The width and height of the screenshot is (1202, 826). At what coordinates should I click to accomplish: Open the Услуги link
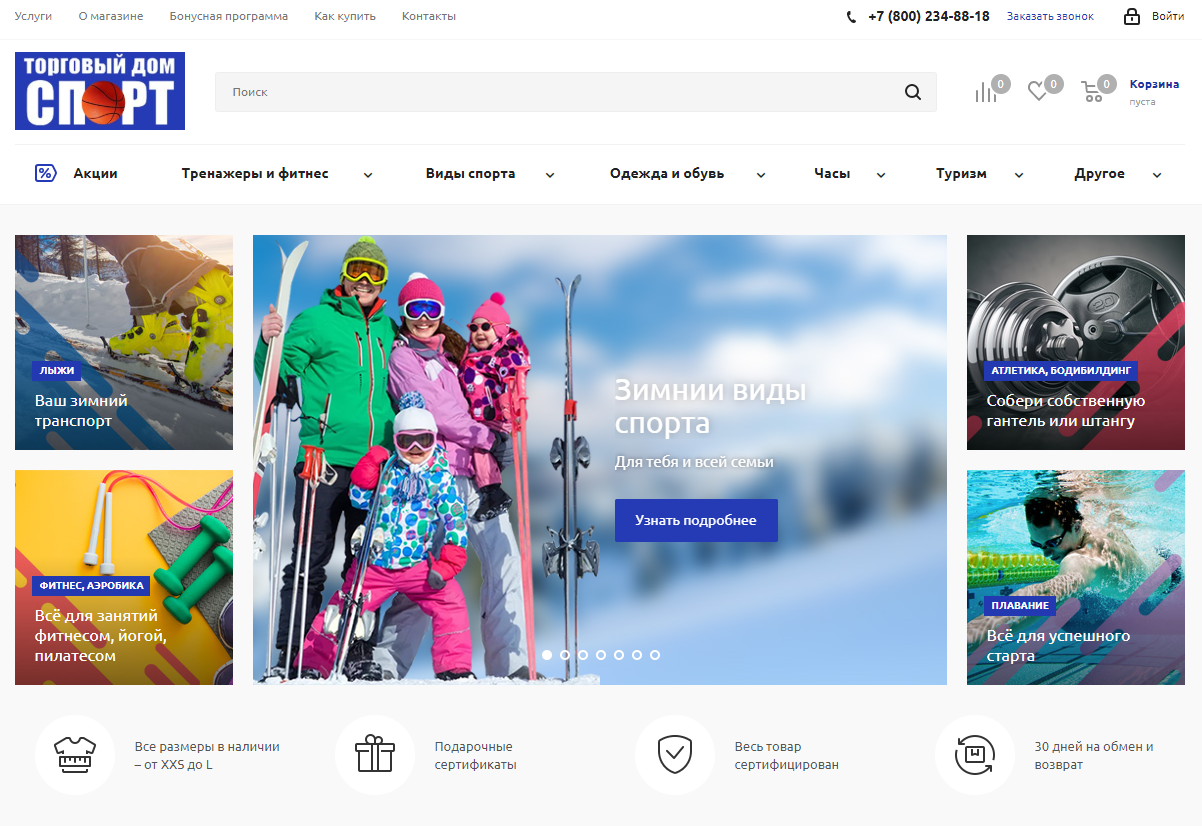coord(33,16)
